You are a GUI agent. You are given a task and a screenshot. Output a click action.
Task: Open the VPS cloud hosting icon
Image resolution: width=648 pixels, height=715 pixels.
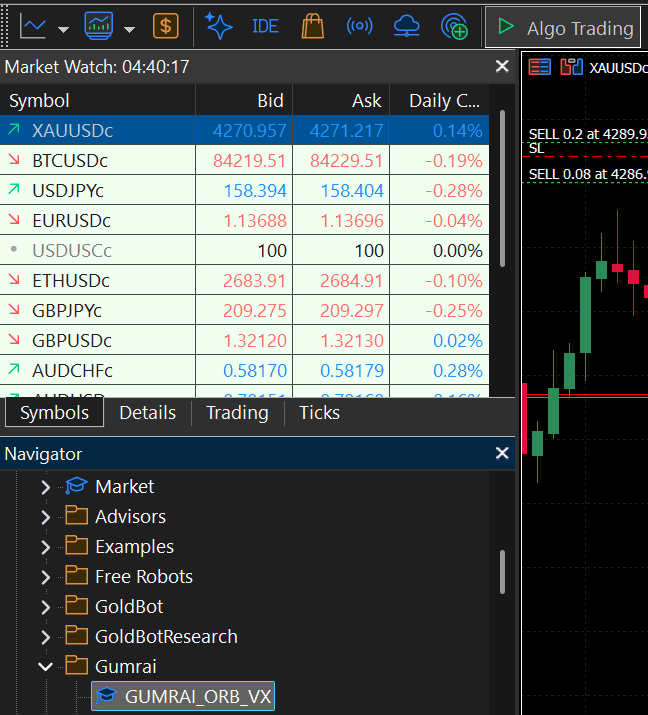[x=406, y=26]
